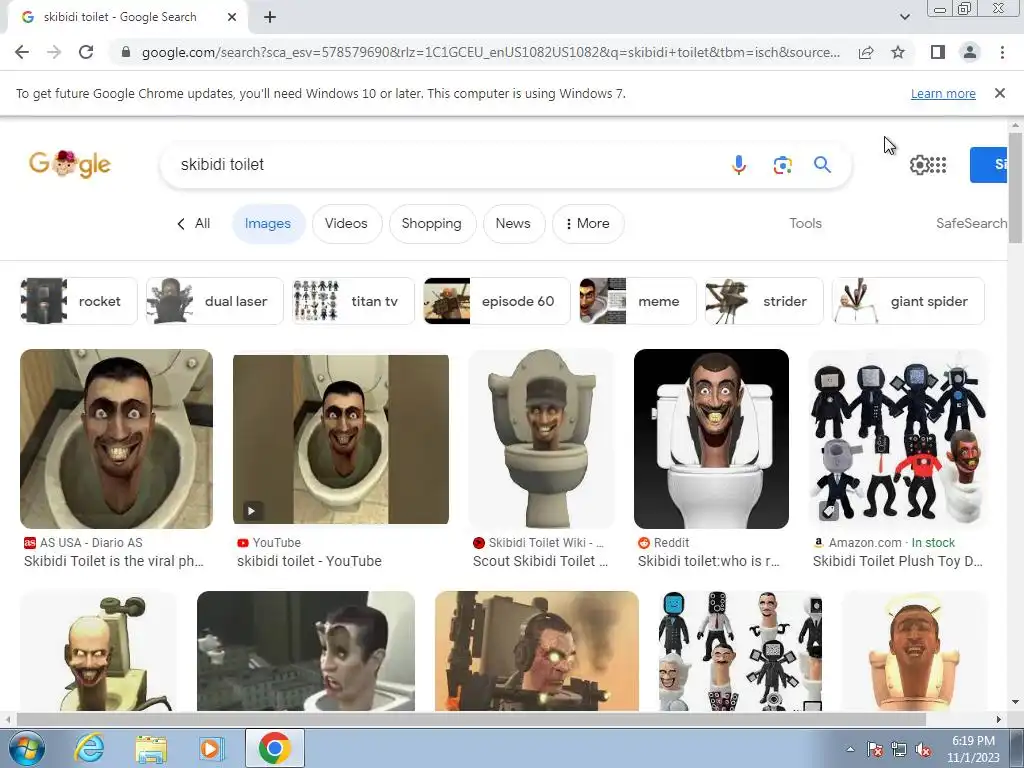Open the Tools filter option
The height and width of the screenshot is (768, 1024).
[x=805, y=223]
